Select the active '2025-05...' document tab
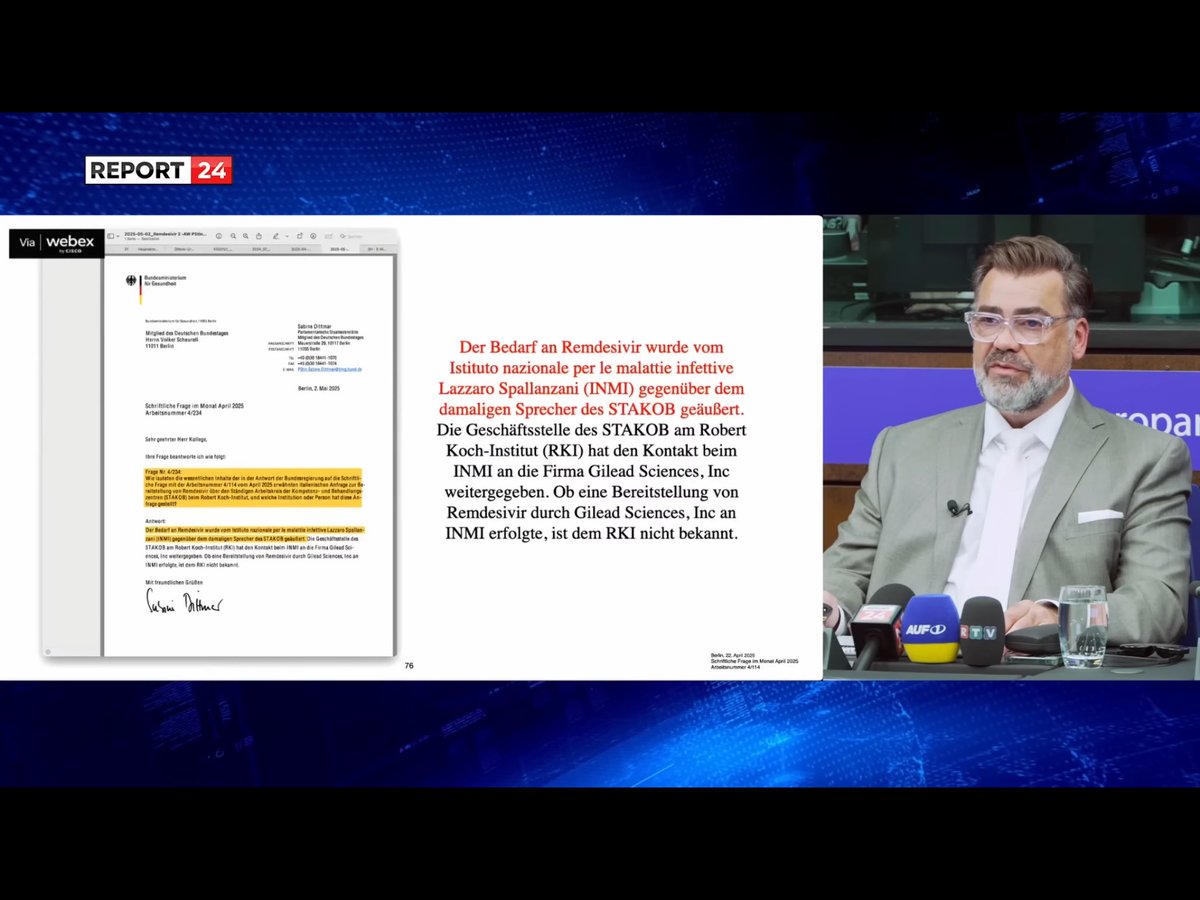 pyautogui.click(x=343, y=249)
